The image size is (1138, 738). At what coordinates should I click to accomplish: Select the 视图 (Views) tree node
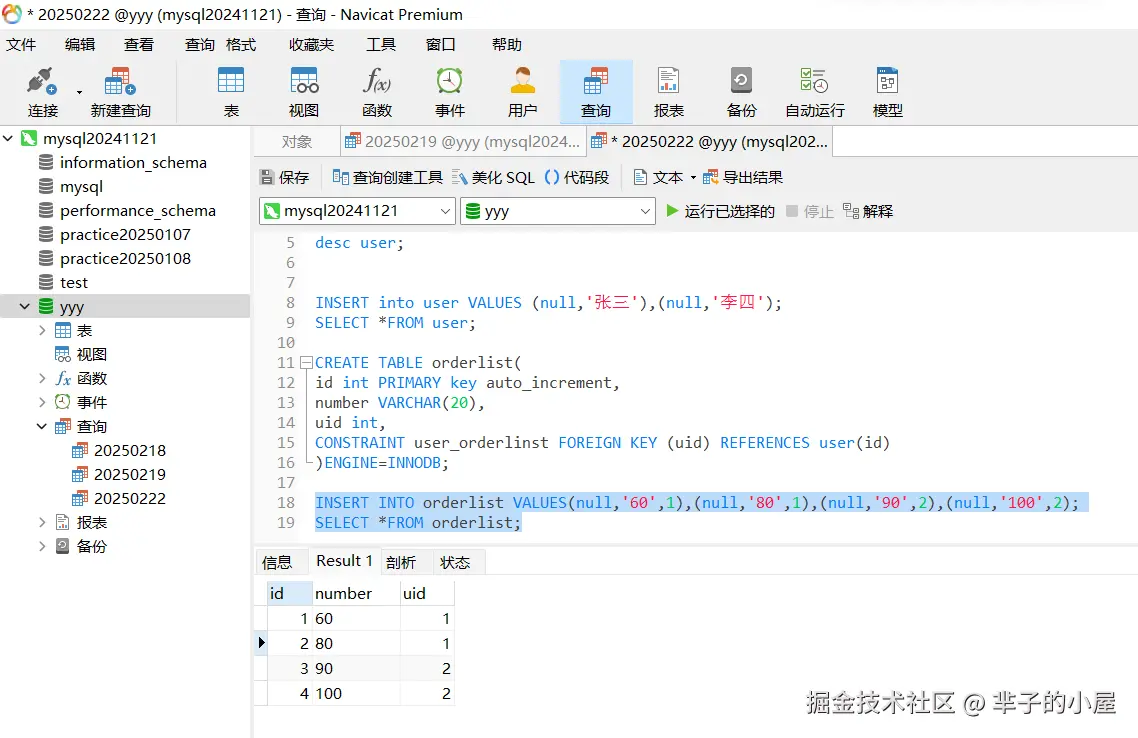(x=91, y=354)
